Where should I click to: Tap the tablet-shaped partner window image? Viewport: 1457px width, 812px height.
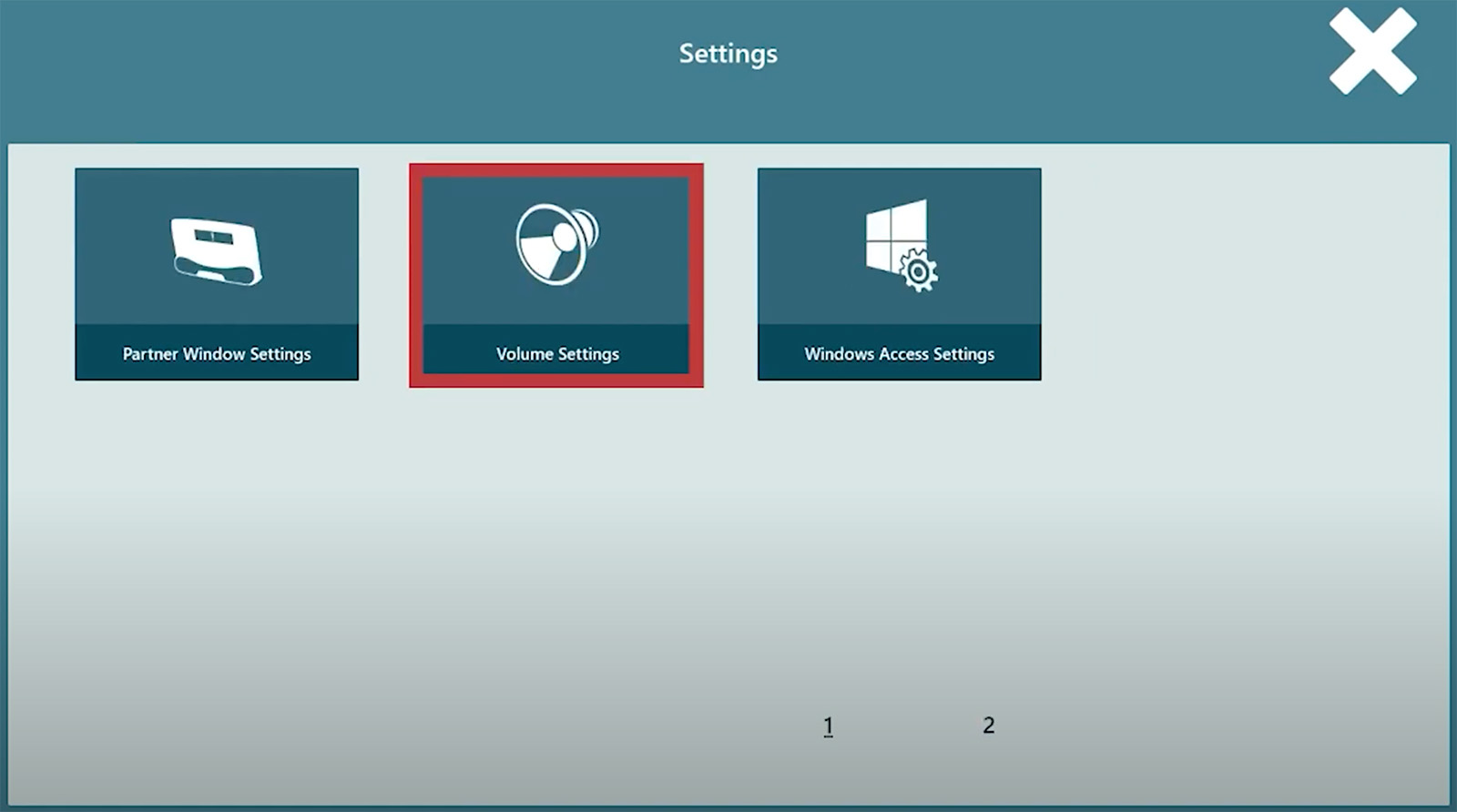217,250
